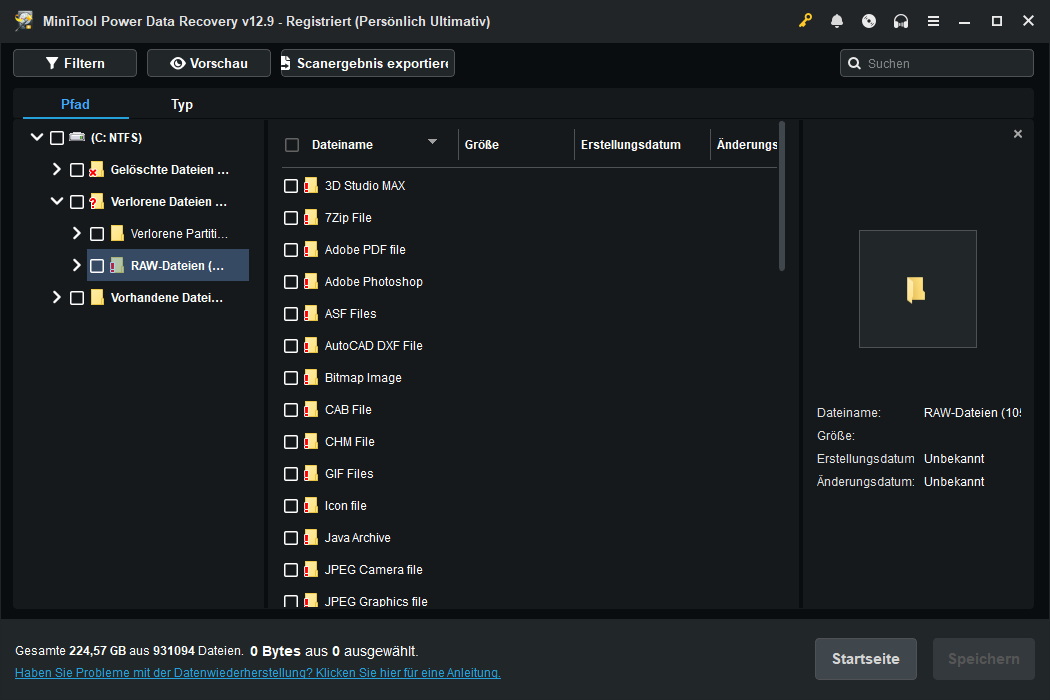Sort by the Erstellungsdatum column header
The image size is (1050, 700).
pos(630,145)
